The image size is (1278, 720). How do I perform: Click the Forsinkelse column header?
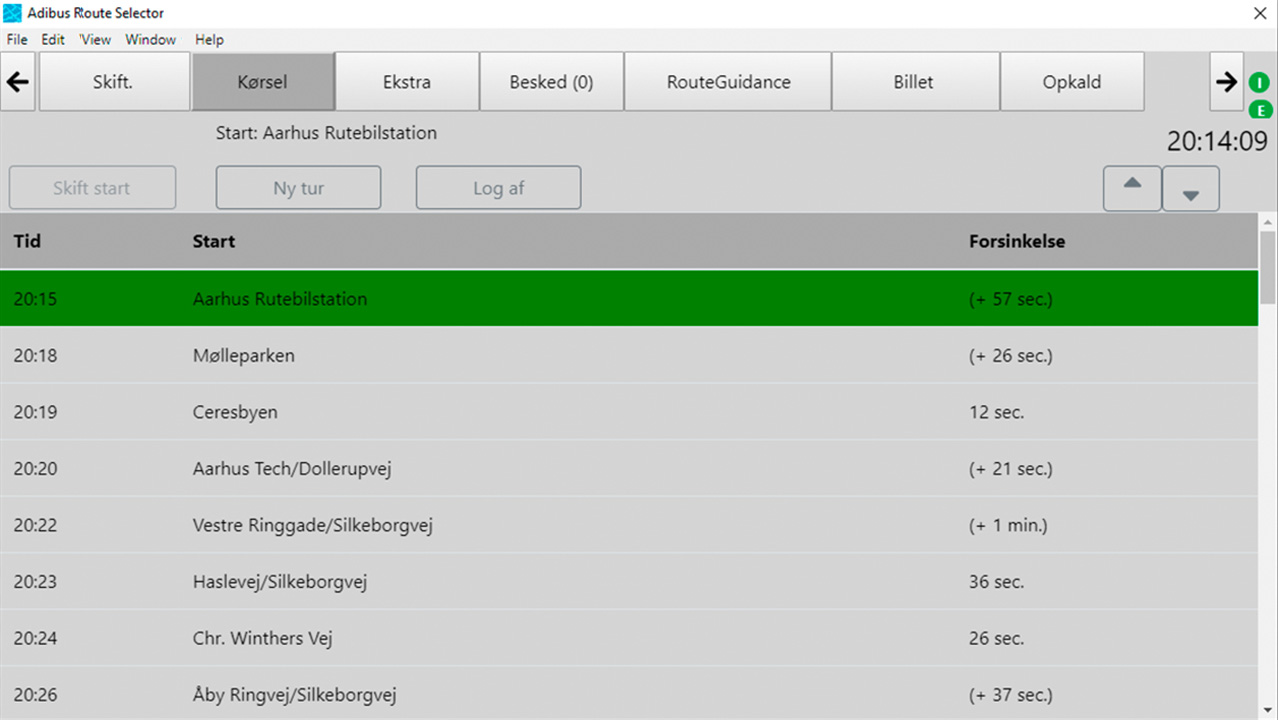pyautogui.click(x=1017, y=241)
